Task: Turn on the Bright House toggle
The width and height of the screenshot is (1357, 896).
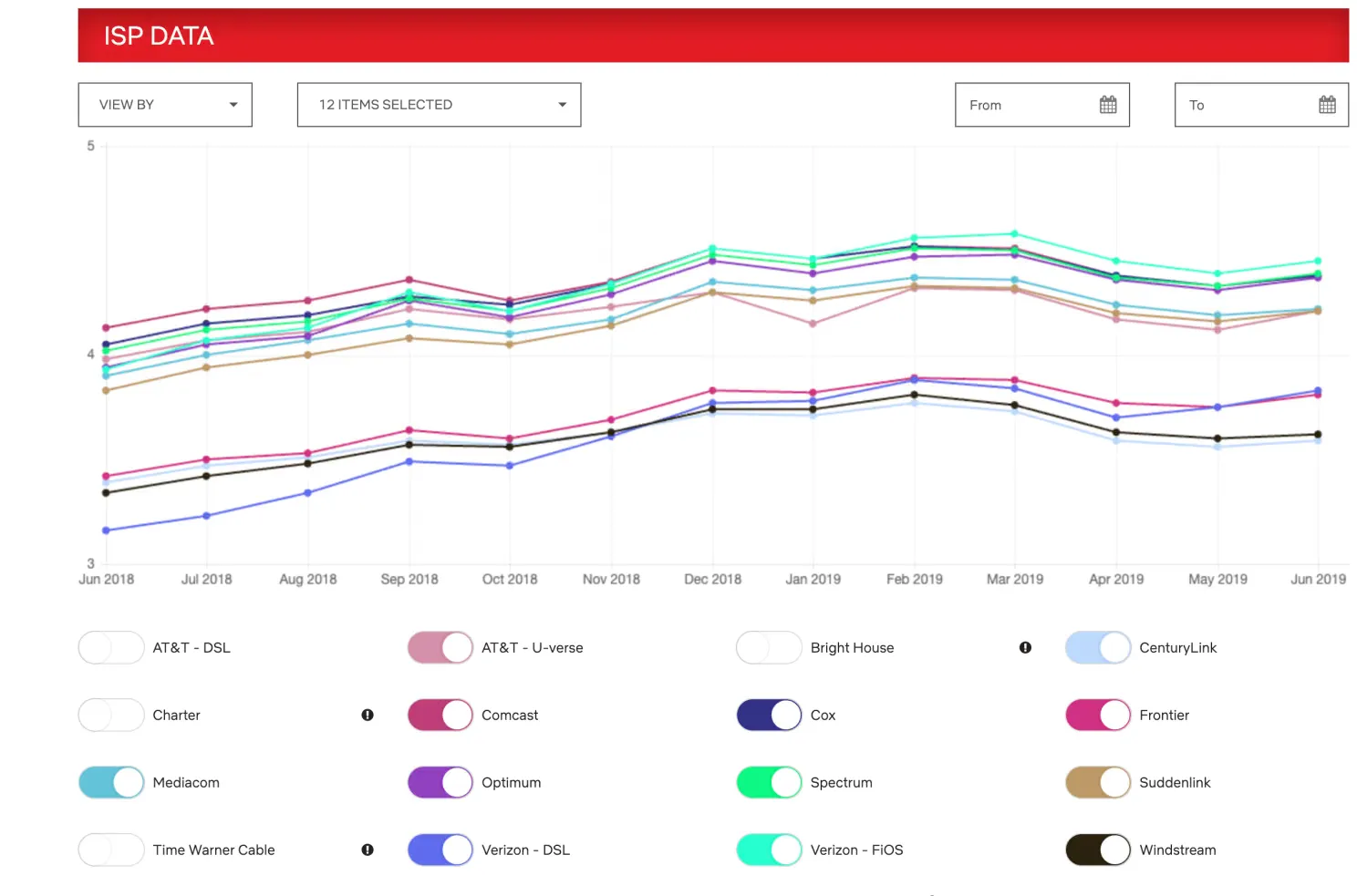Action: point(769,648)
